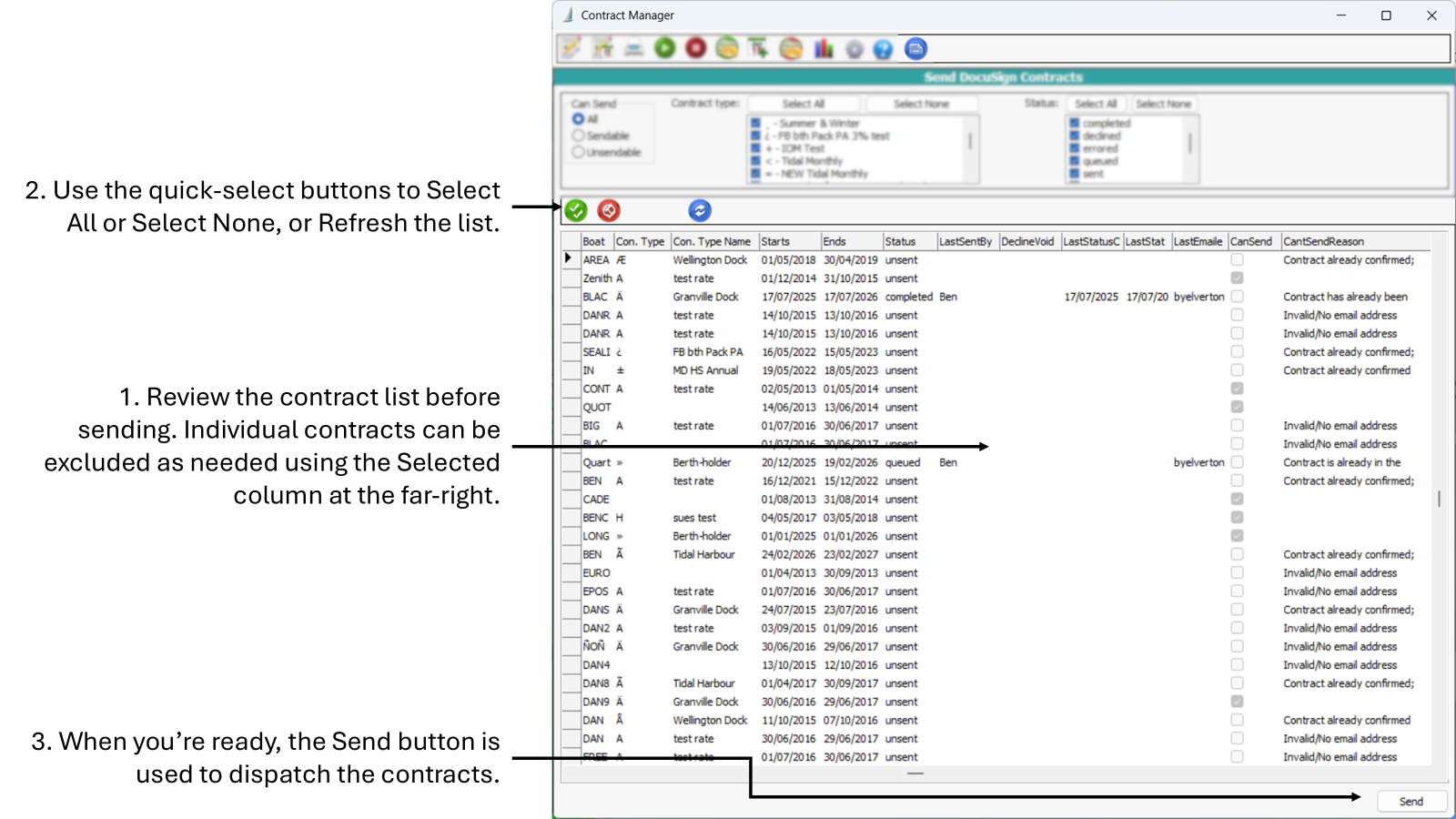
Task: Click the green Play icon in toolbar
Action: pos(663,48)
